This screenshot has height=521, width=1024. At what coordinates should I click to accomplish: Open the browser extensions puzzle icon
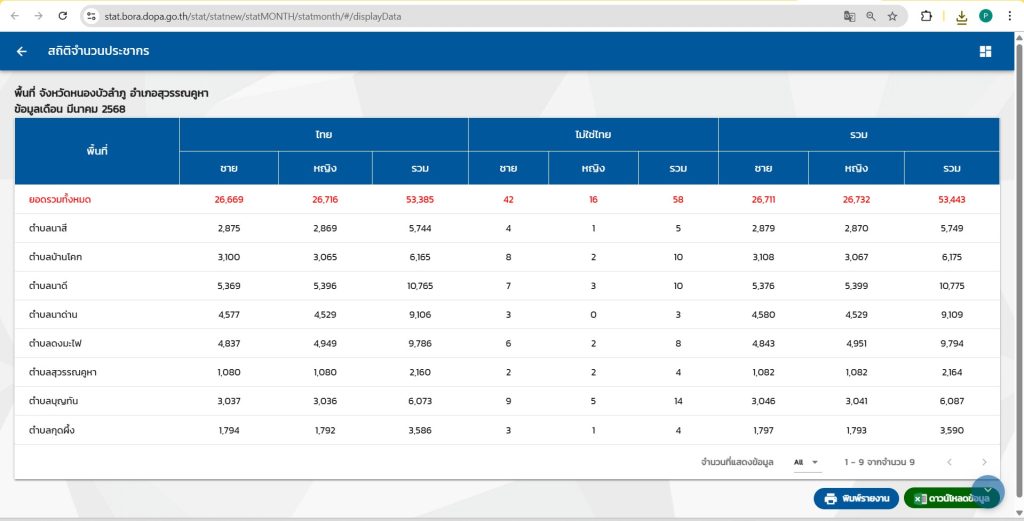pyautogui.click(x=926, y=16)
